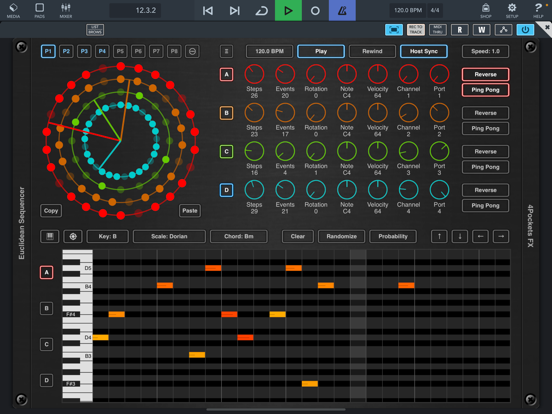The height and width of the screenshot is (414, 552).
Task: Click the orange Events 17 knob
Action: 285,113
